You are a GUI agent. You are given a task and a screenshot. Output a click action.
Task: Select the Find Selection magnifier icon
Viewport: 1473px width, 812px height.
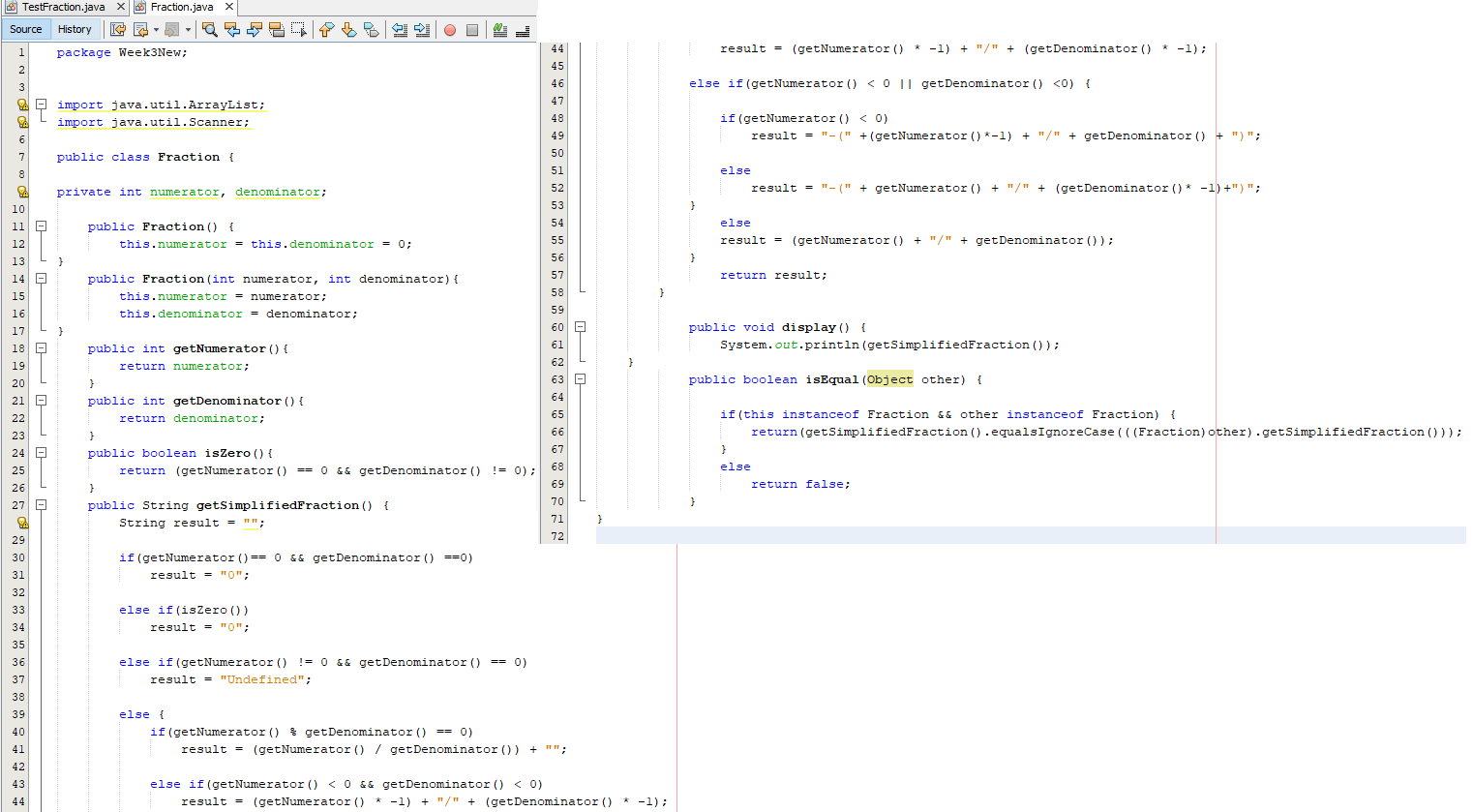209,30
